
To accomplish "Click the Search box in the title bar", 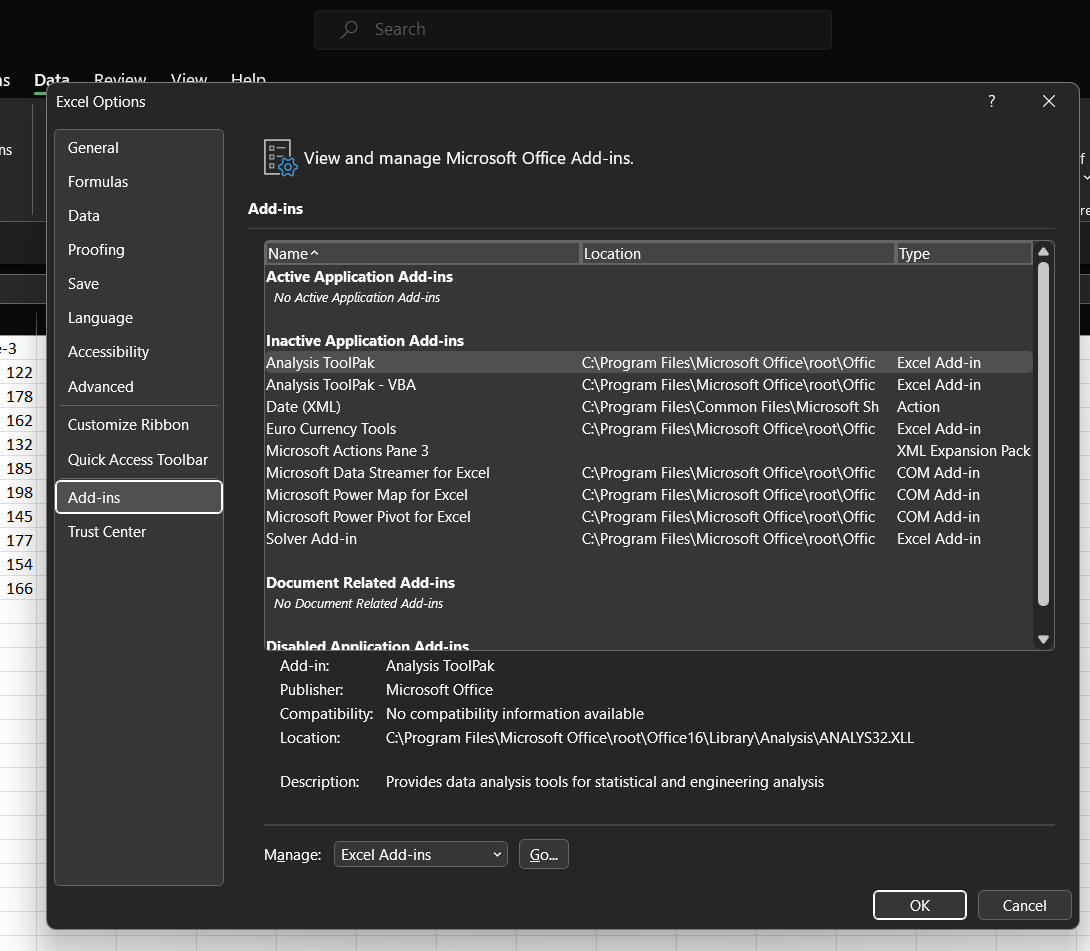I will click(572, 30).
